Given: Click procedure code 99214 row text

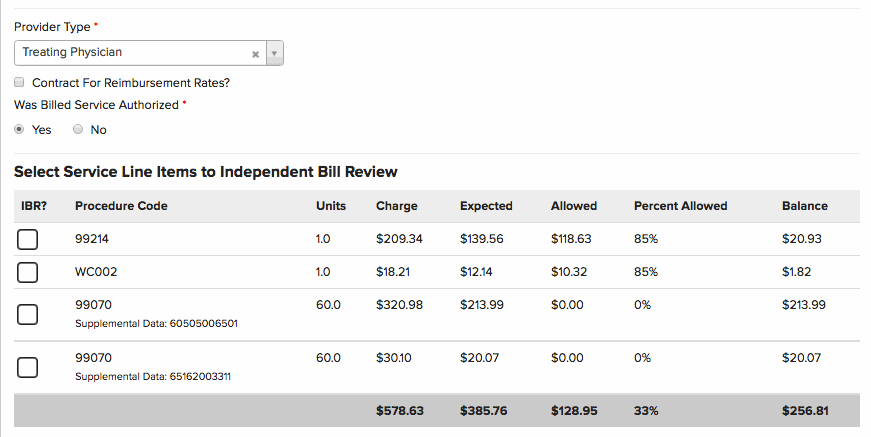Looking at the screenshot, I should click(91, 240).
